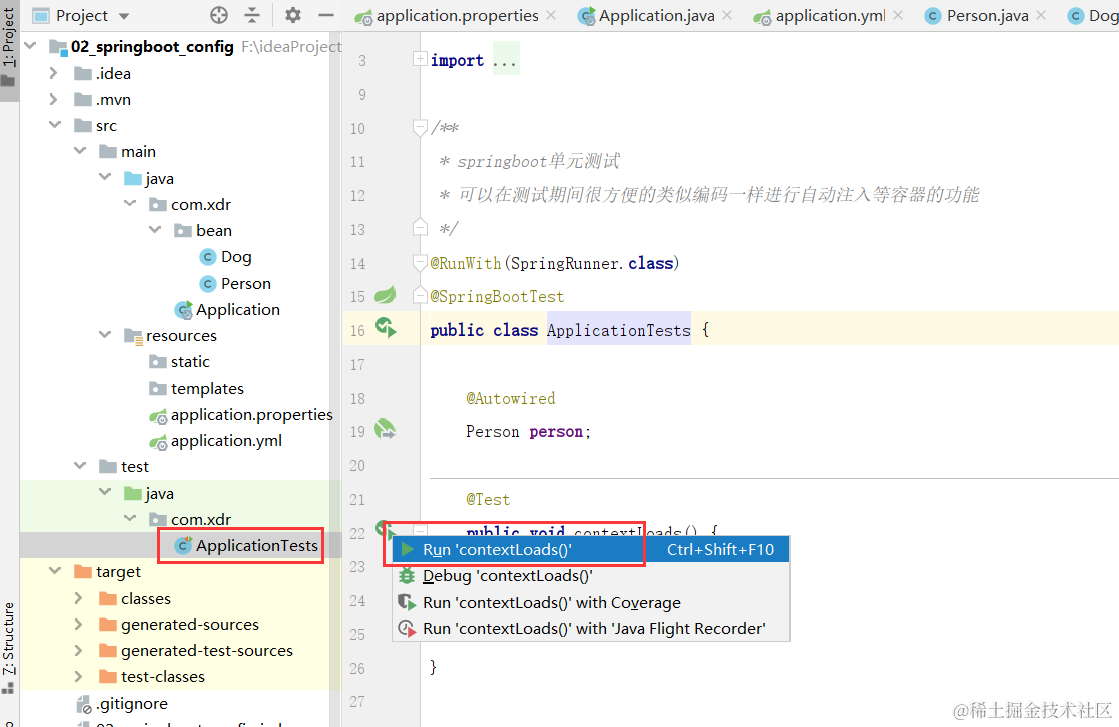Fold the Javadoc comment at line 10
This screenshot has width=1119, height=727.
click(420, 127)
